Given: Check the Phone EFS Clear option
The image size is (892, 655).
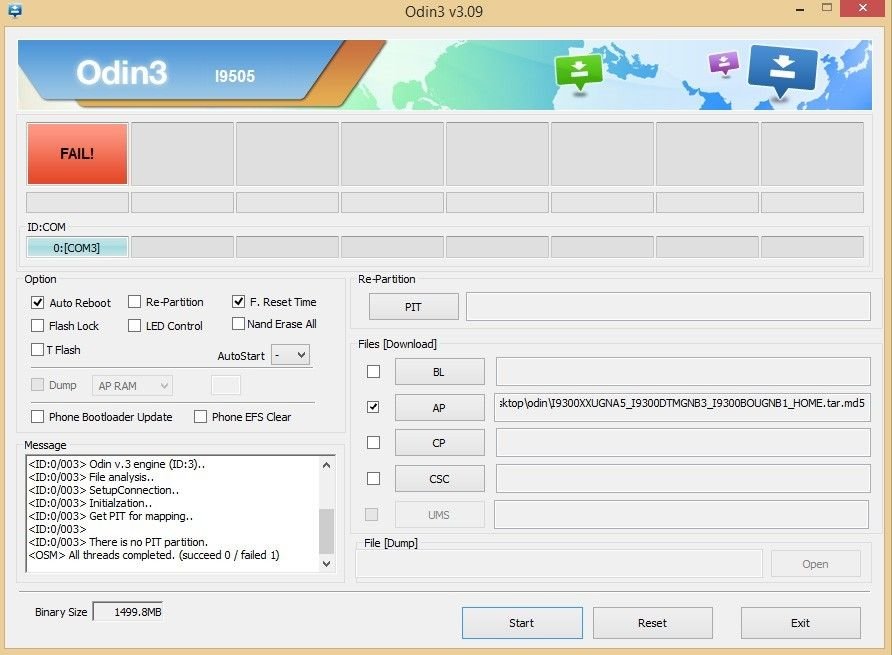Looking at the screenshot, I should click(x=200, y=417).
